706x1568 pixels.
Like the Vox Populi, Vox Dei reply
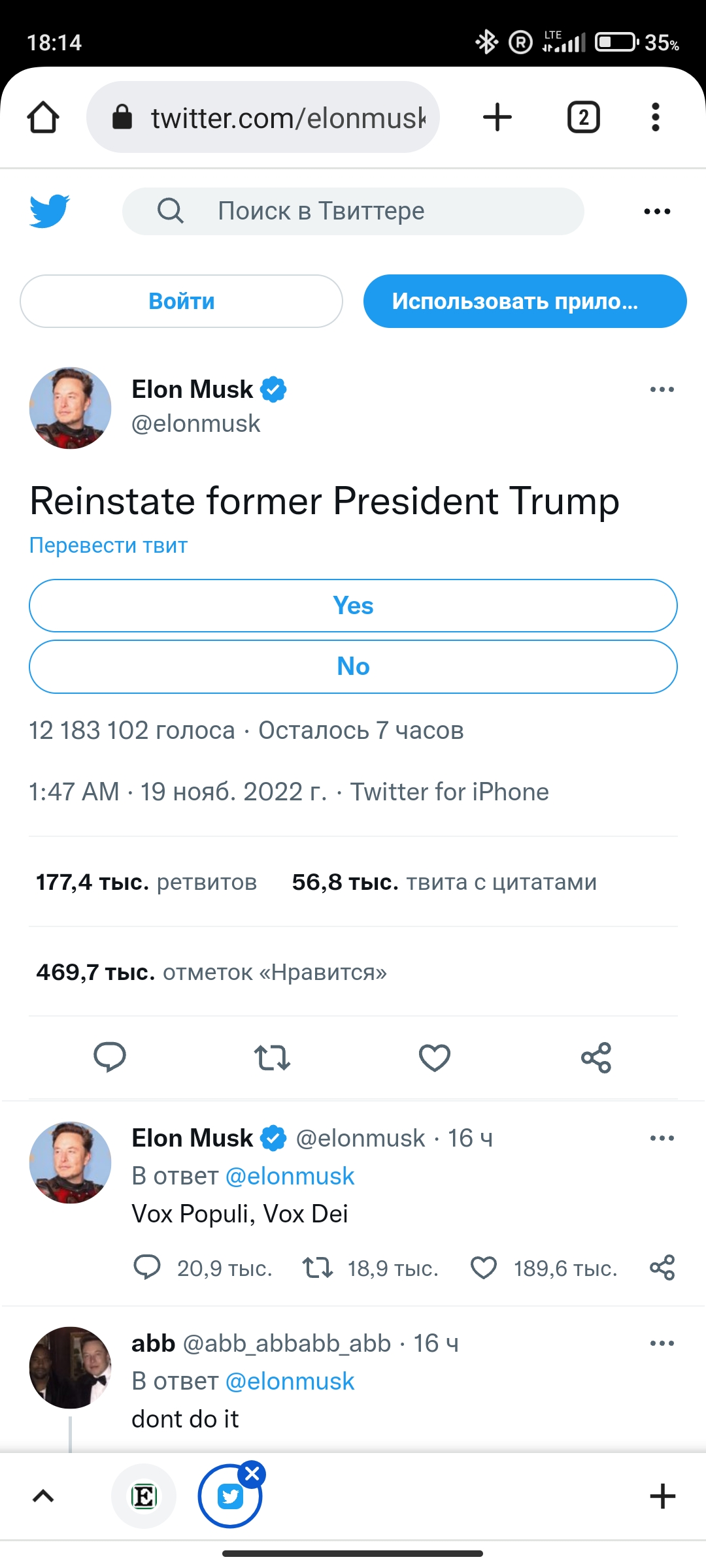(484, 1268)
